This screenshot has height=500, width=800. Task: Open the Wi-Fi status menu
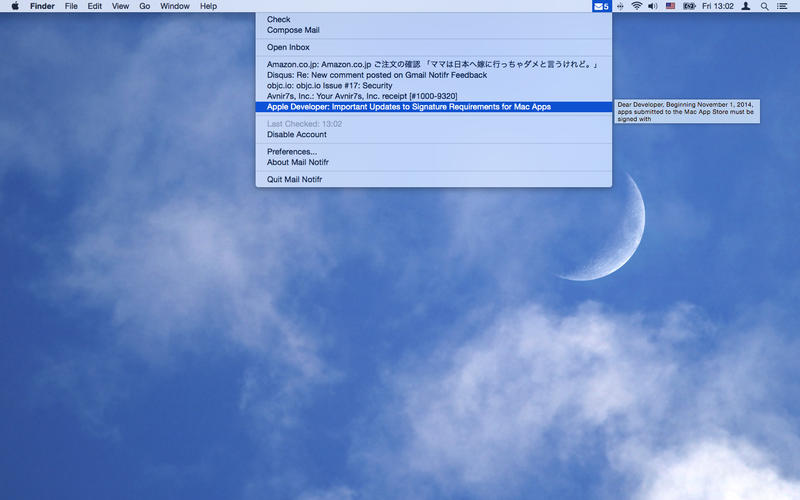[636, 6]
